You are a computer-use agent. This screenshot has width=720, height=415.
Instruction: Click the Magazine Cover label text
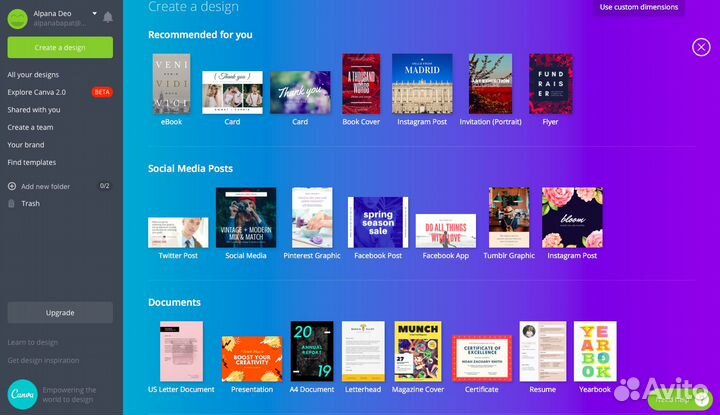click(x=418, y=389)
